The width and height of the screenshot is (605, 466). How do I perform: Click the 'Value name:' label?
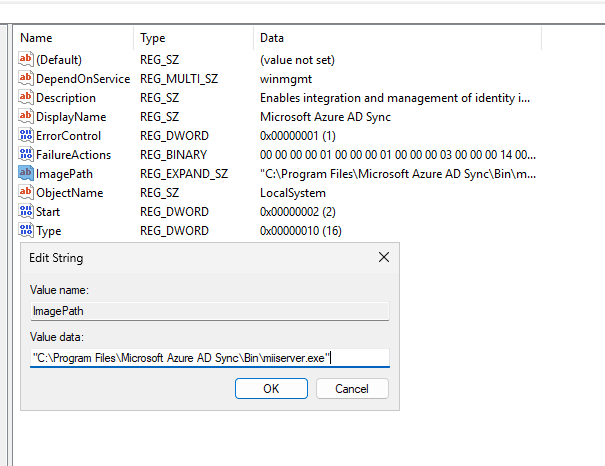59,290
